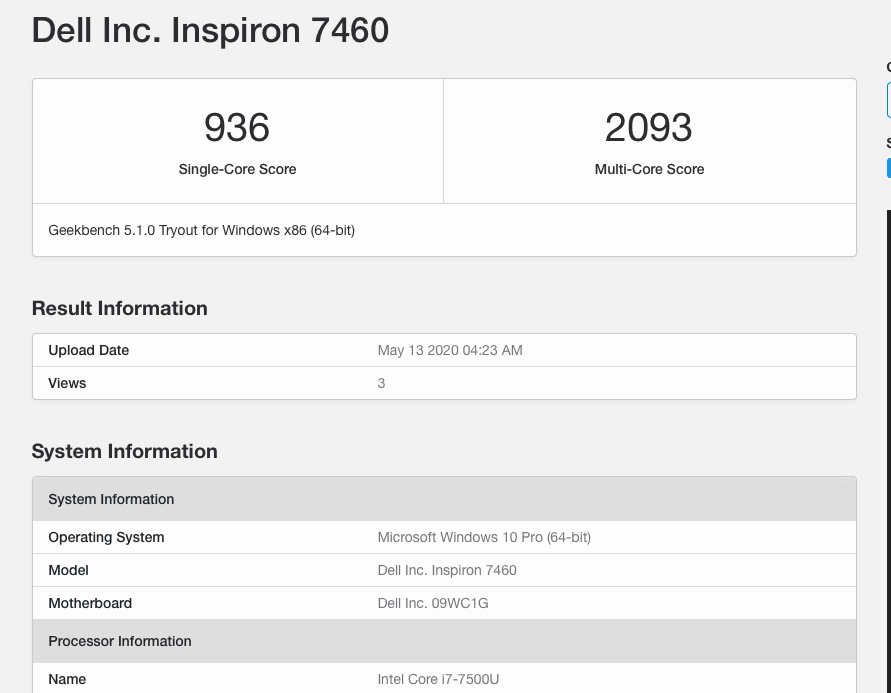Image resolution: width=891 pixels, height=693 pixels.
Task: Select the motherboard value Dell Inc. 09WC1G
Action: coord(433,603)
